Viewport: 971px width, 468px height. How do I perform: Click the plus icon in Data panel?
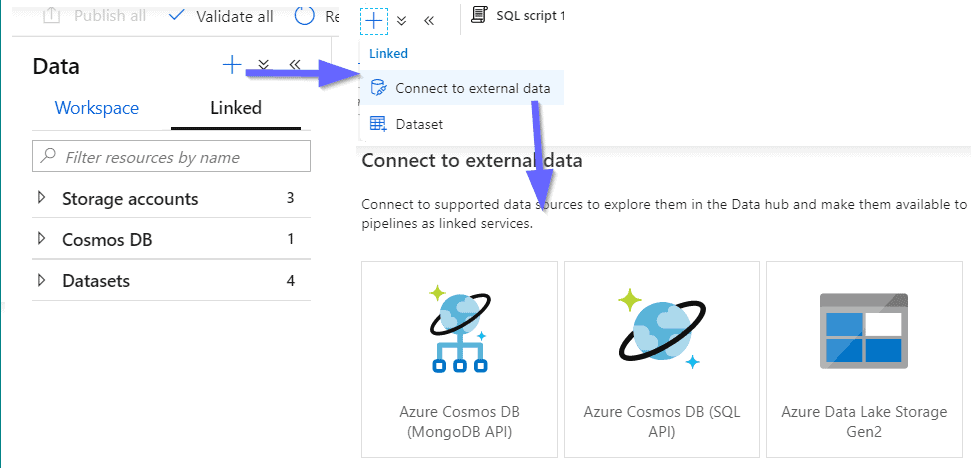(x=232, y=64)
